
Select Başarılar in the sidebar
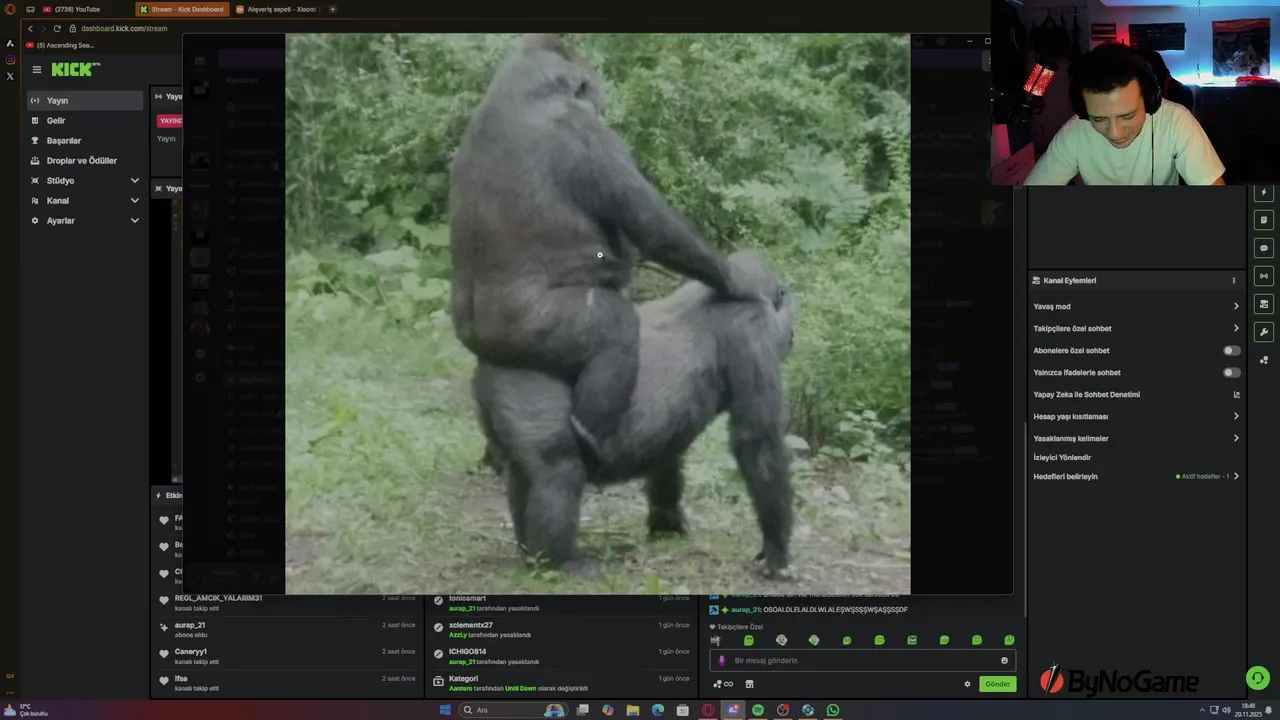(x=85, y=141)
